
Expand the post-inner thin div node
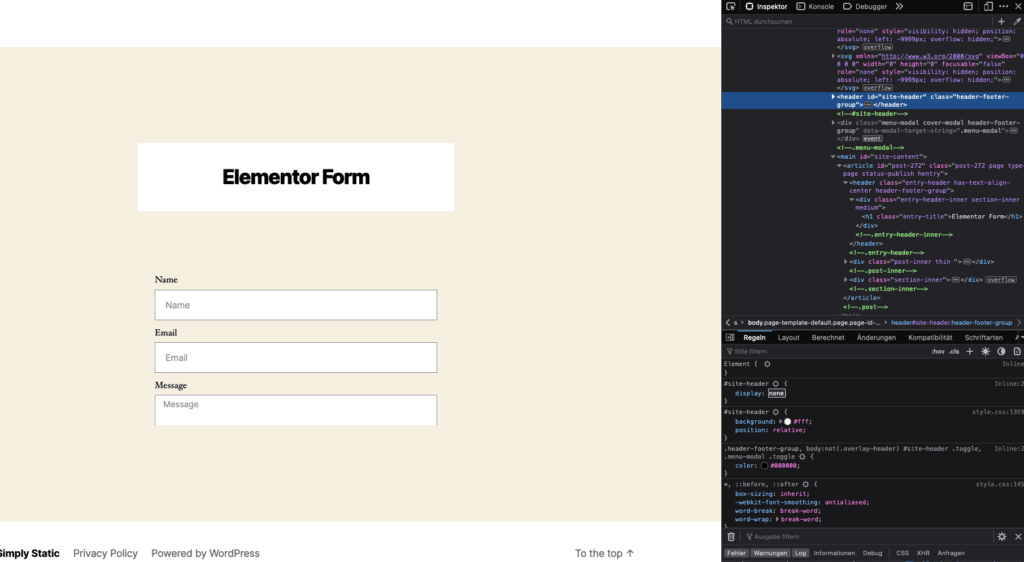click(x=846, y=262)
